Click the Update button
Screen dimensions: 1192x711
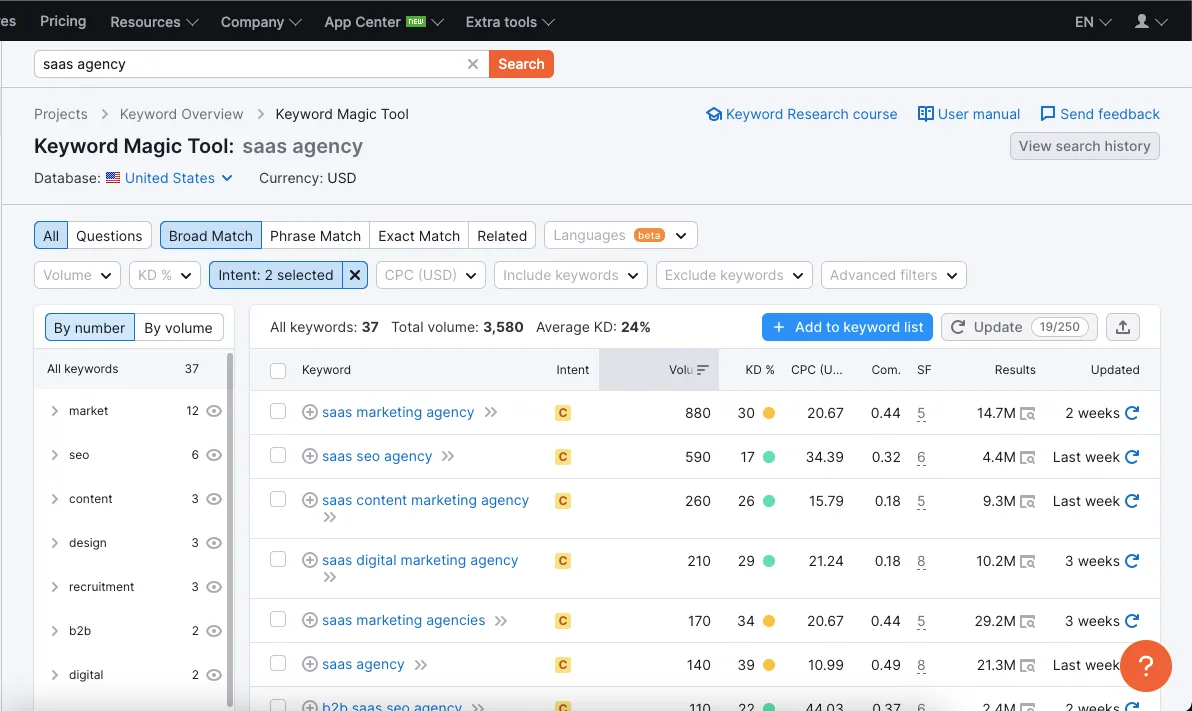tap(1019, 327)
